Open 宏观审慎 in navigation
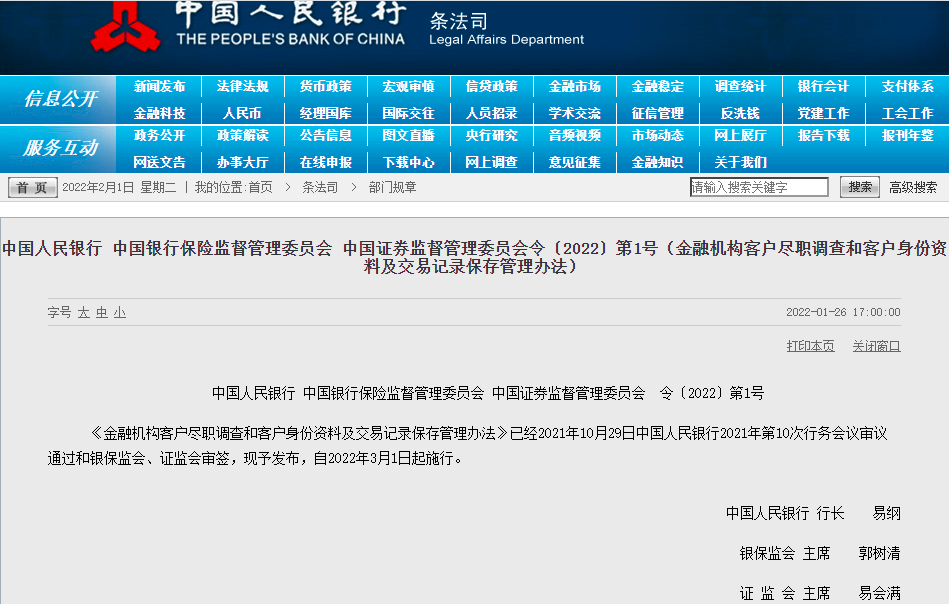This screenshot has width=949, height=604. [x=409, y=87]
